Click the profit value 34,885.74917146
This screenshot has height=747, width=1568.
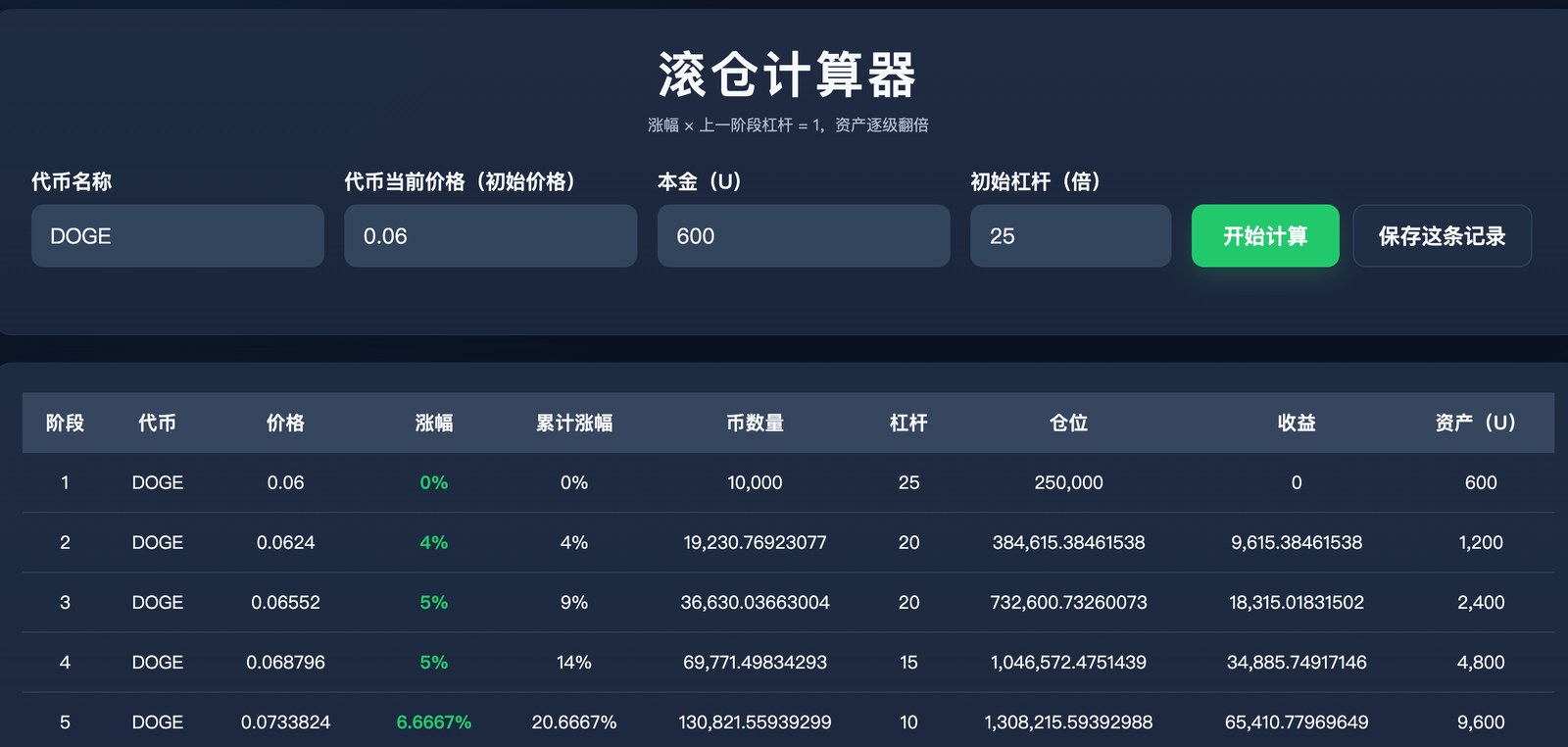pyautogui.click(x=1297, y=662)
